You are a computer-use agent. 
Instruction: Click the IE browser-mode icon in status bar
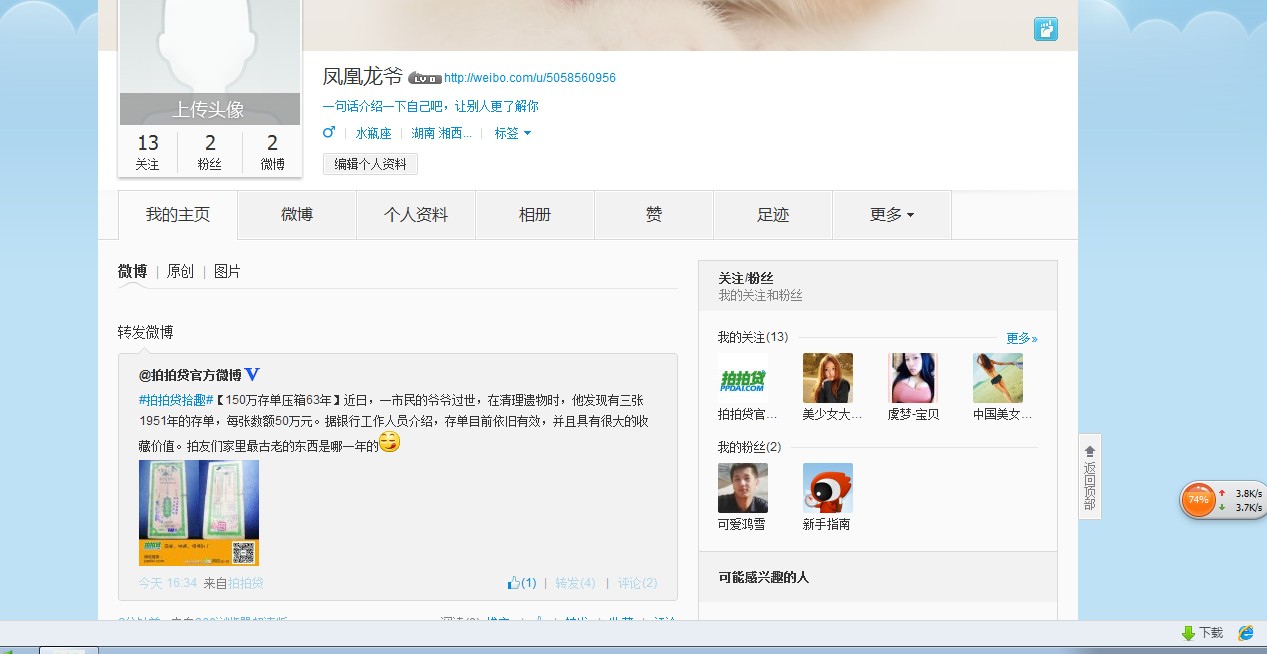(x=1246, y=633)
